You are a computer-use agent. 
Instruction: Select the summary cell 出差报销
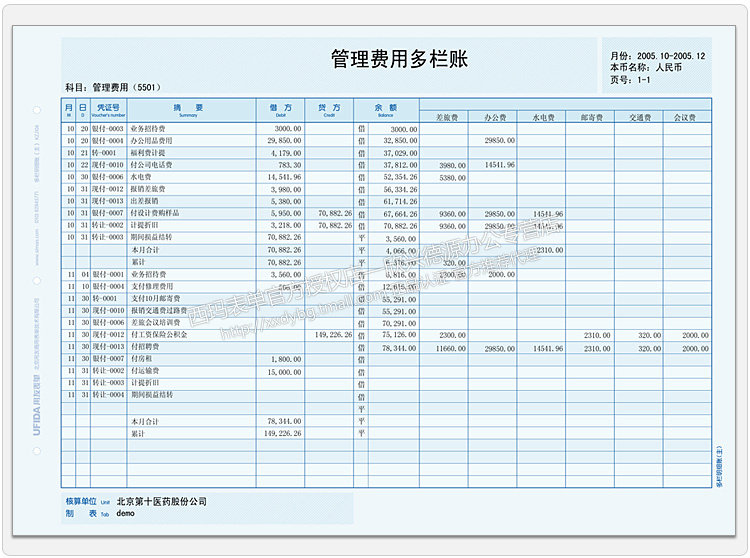click(144, 201)
